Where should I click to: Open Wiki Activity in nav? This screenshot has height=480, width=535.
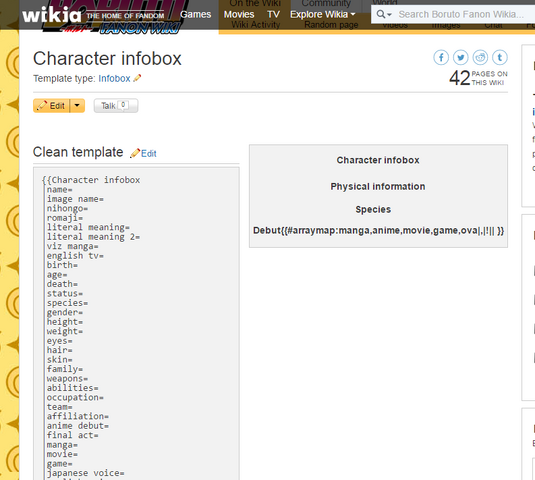pyautogui.click(x=256, y=25)
